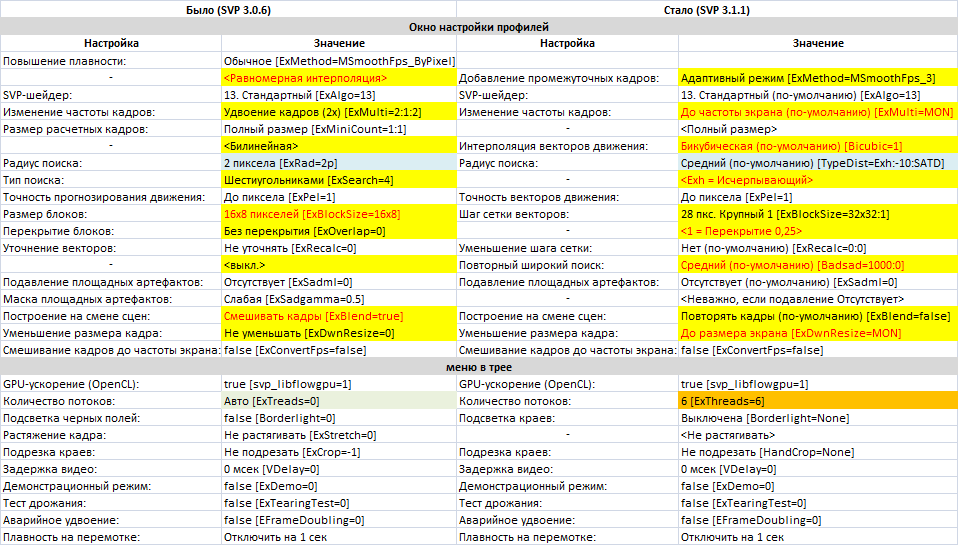Select the "Окно настройки профилей" section header

tap(479, 27)
